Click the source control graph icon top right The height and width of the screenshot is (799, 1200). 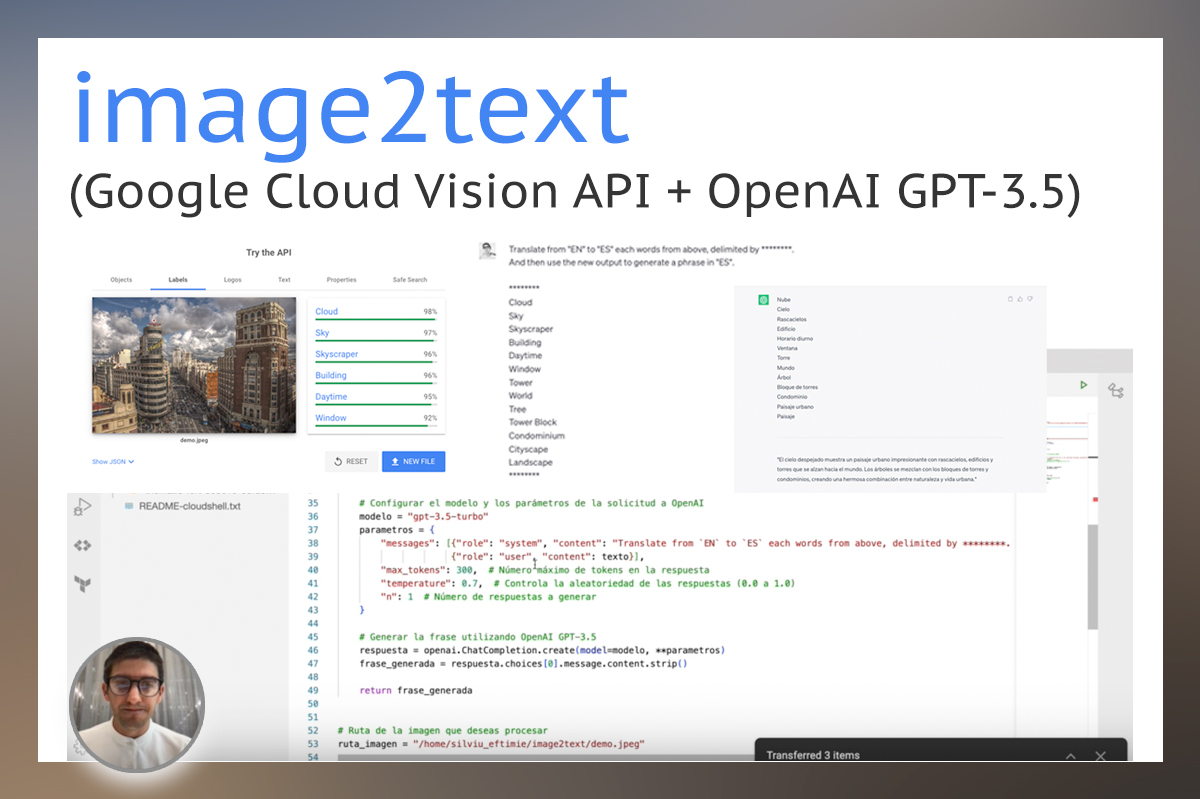[1115, 392]
